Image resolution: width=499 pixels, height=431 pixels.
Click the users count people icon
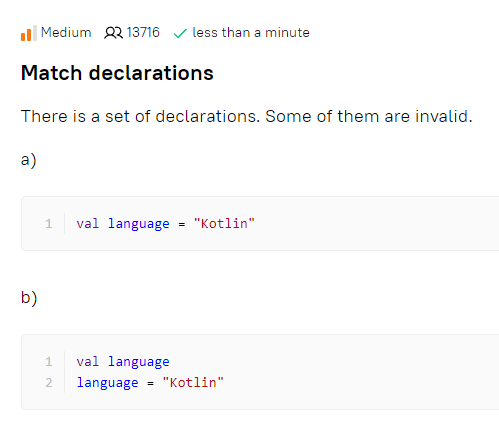coord(113,33)
